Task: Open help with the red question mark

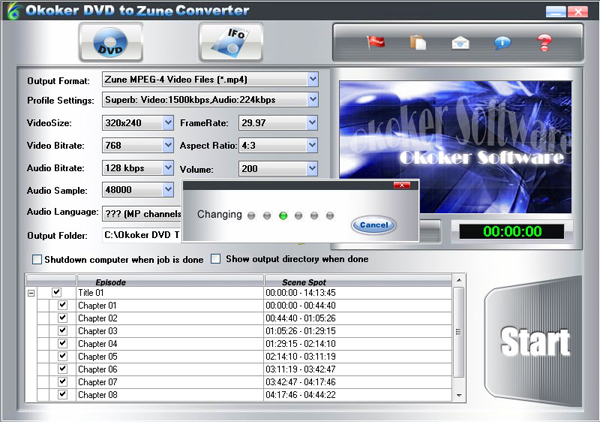Action: point(544,42)
